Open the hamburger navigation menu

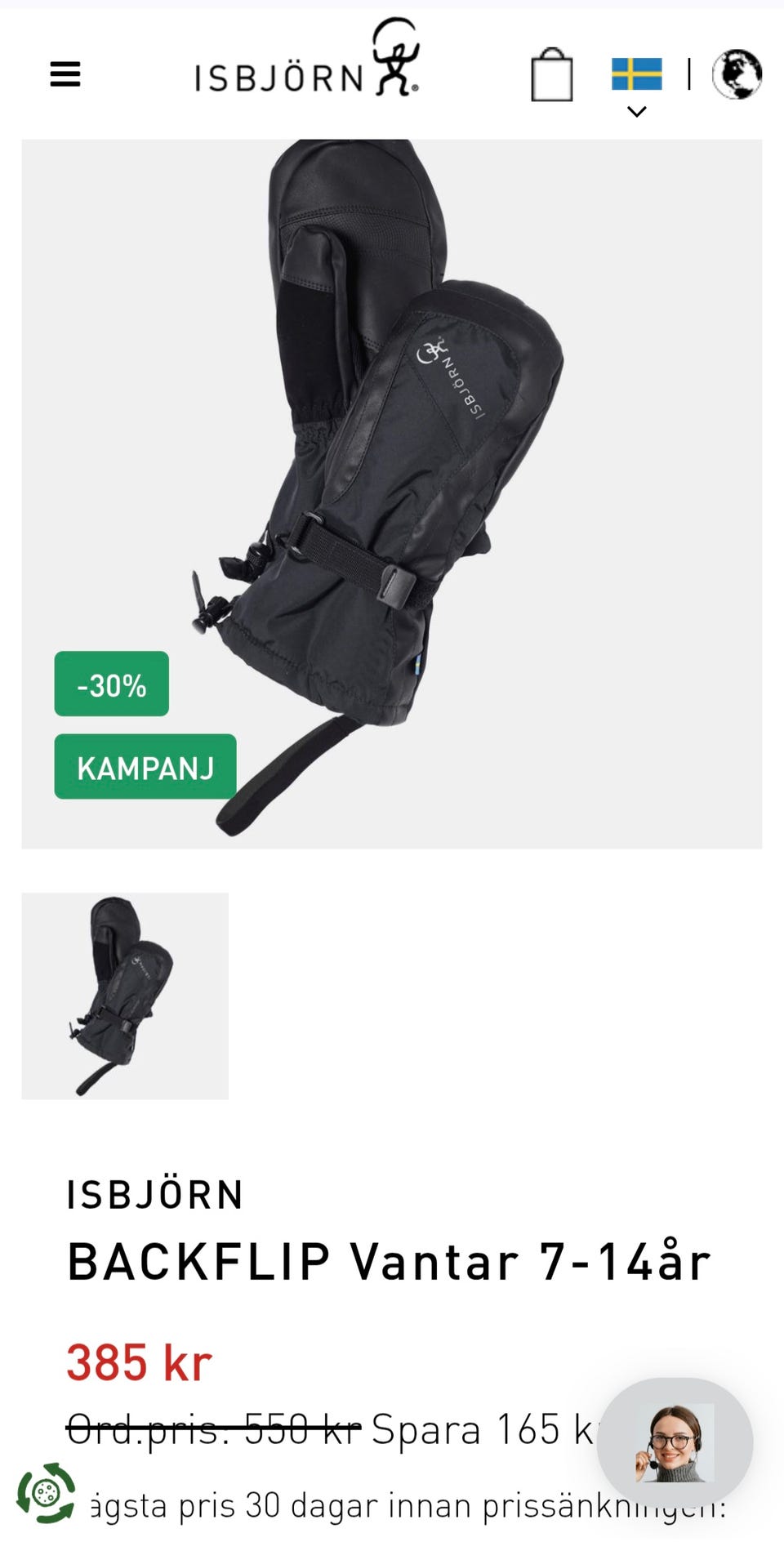point(65,74)
